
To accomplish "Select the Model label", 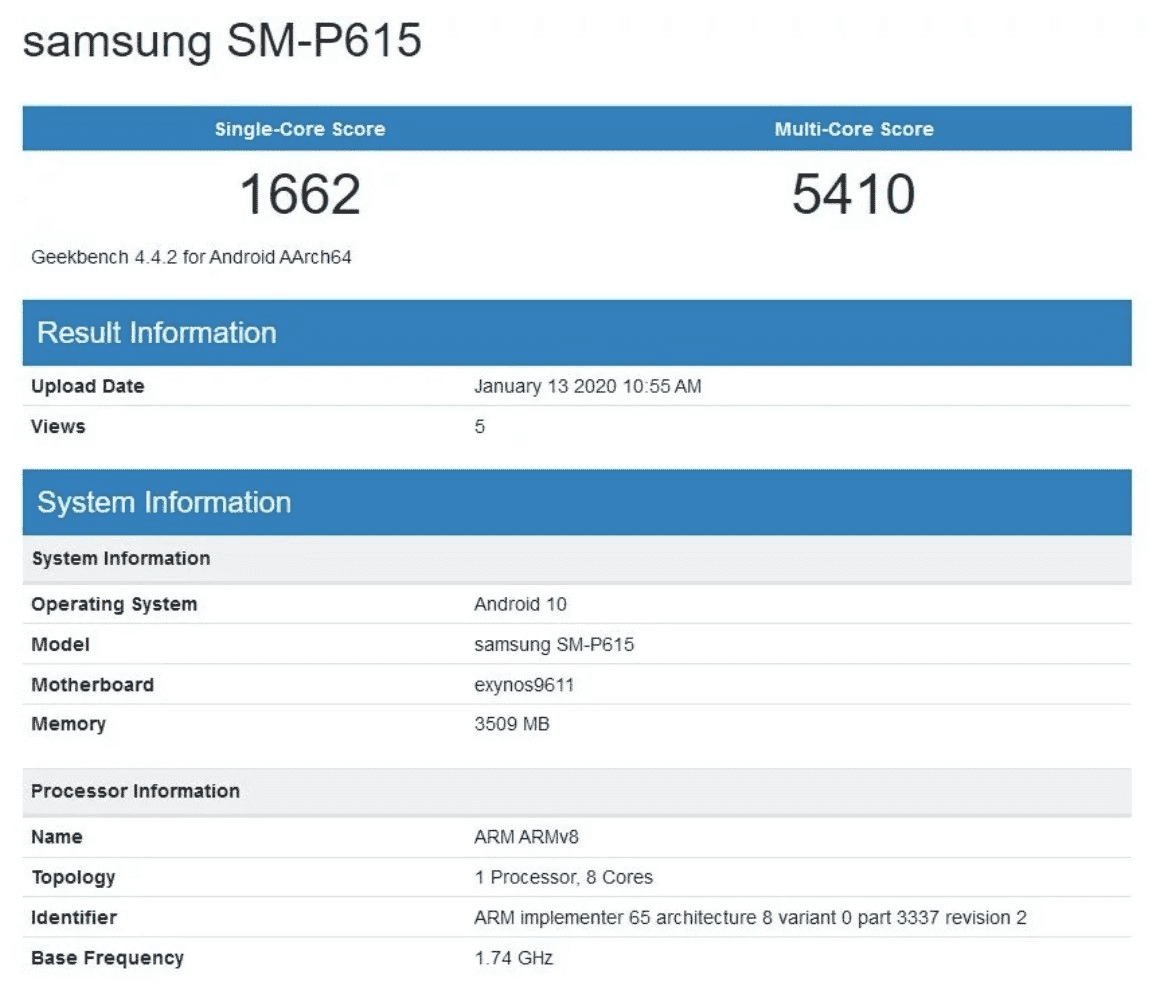I will [x=60, y=644].
